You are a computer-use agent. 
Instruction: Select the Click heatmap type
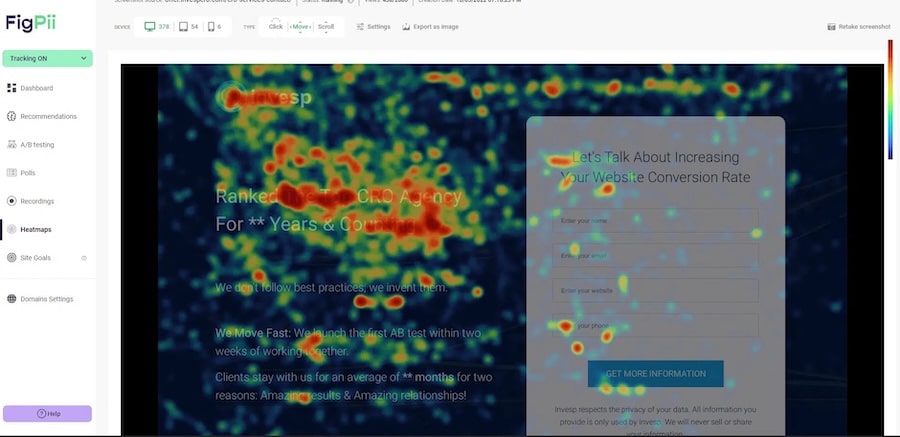(x=275, y=26)
